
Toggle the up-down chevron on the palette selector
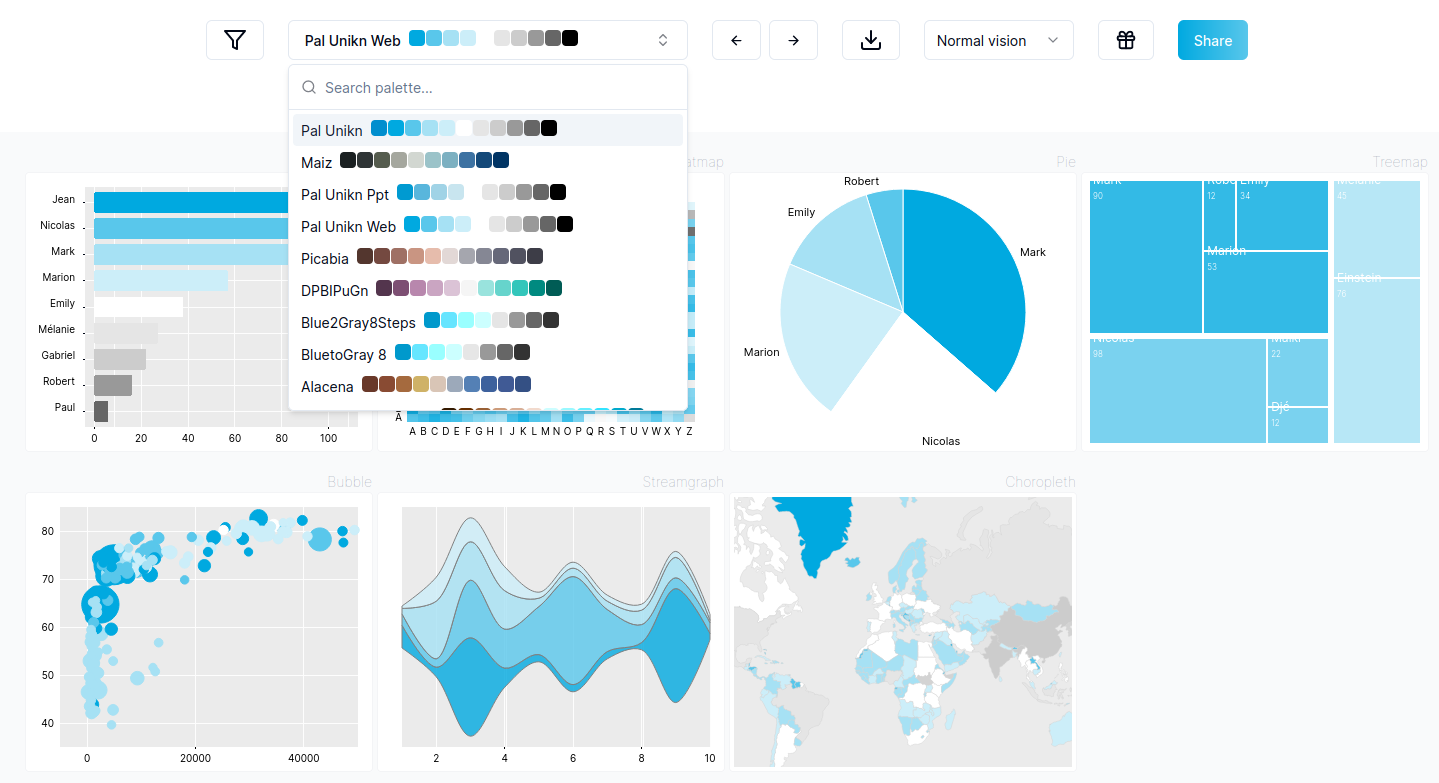tap(662, 40)
